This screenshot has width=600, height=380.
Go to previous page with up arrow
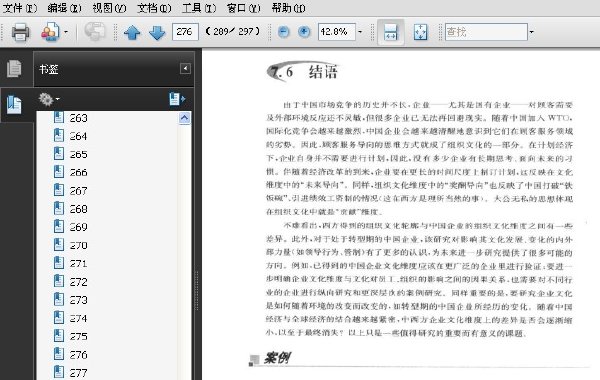(132, 33)
